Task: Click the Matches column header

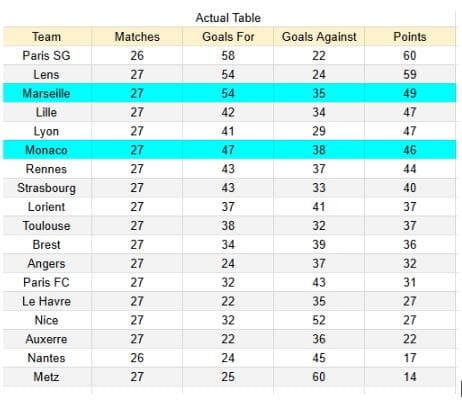Action: pos(137,37)
